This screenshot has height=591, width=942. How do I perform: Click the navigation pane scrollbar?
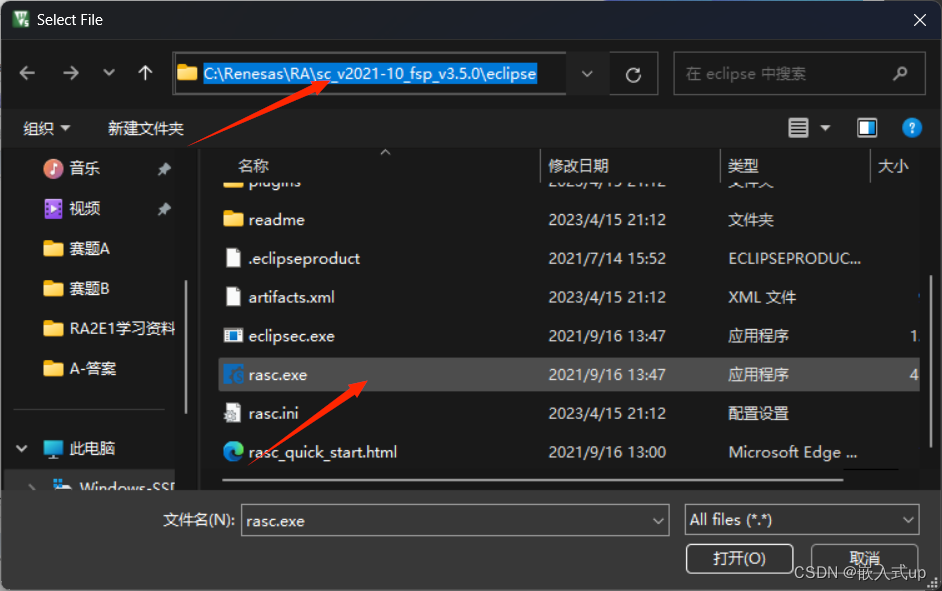coord(186,347)
